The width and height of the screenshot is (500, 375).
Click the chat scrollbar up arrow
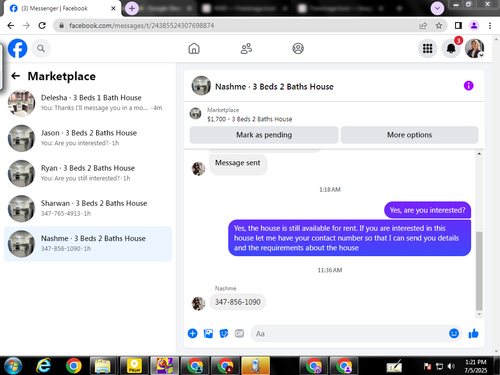click(x=479, y=154)
